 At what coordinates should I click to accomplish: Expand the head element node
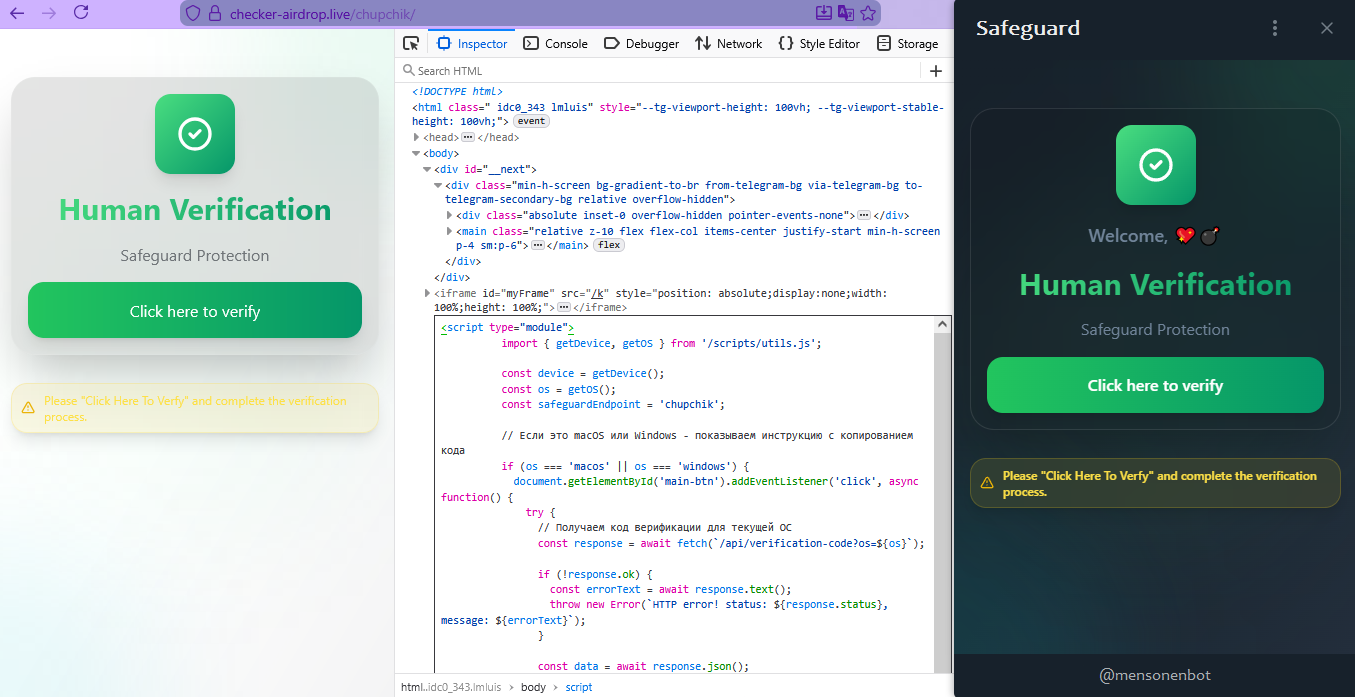pyautogui.click(x=418, y=137)
